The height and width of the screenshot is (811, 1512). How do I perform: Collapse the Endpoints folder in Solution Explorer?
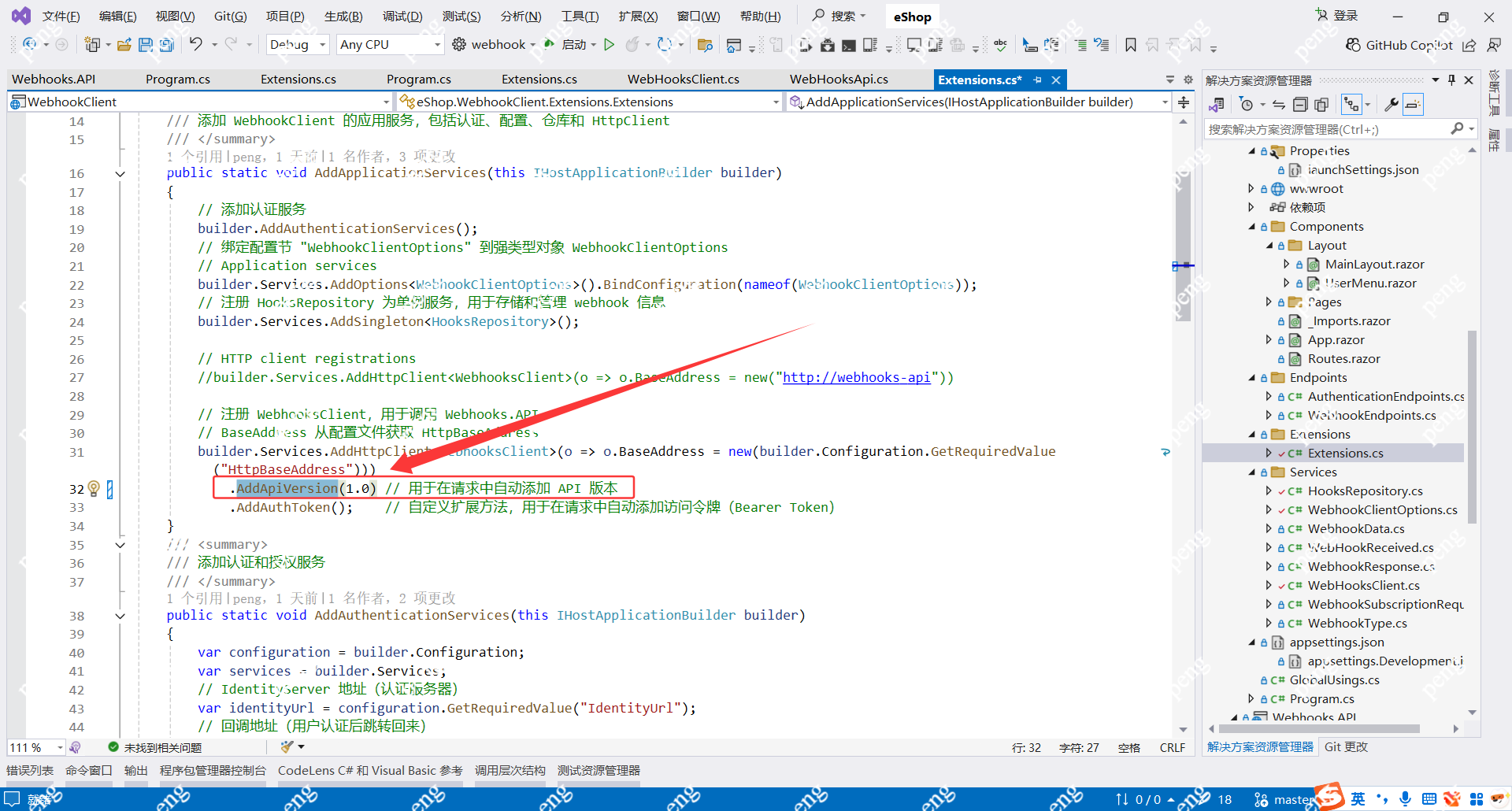coord(1252,378)
